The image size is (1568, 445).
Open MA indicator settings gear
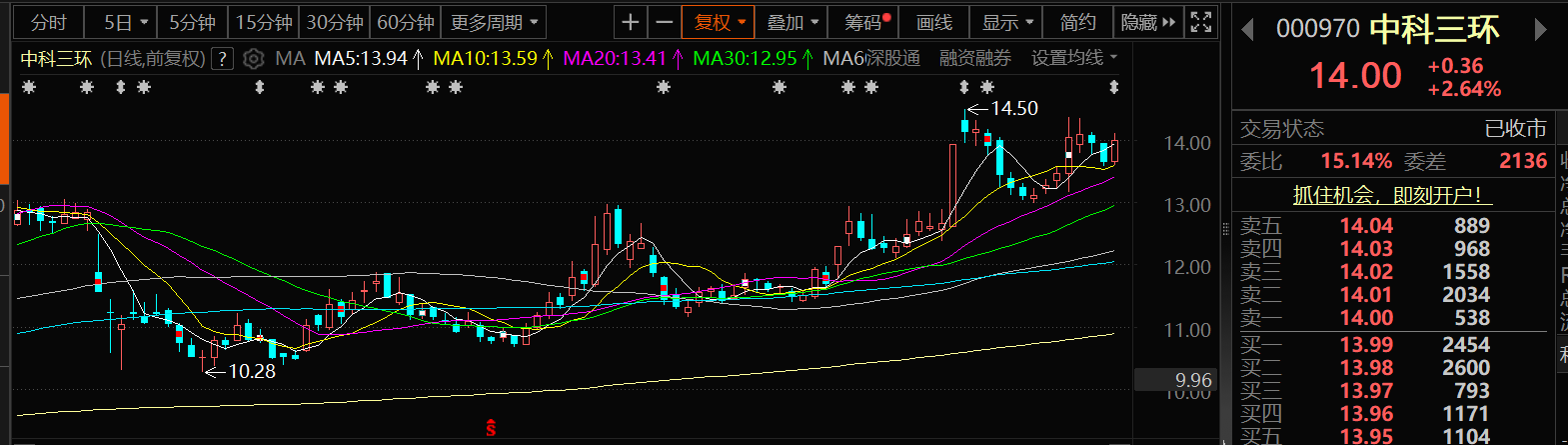coord(254,59)
